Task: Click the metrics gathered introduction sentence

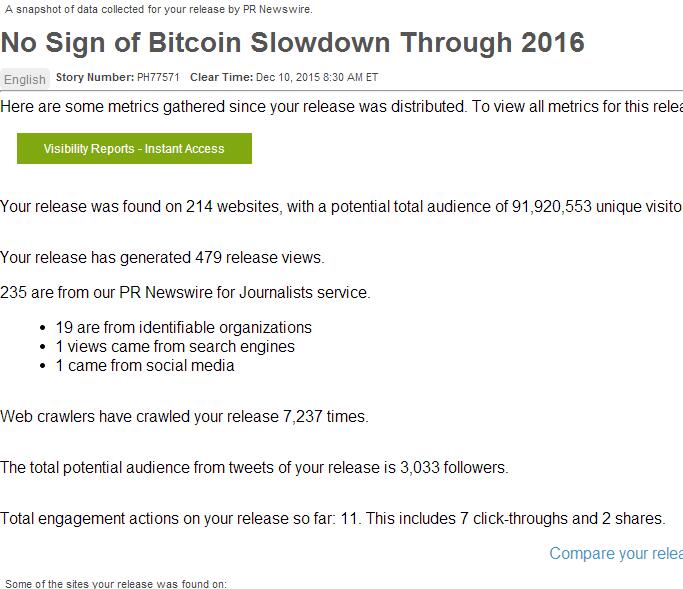Action: point(342,107)
